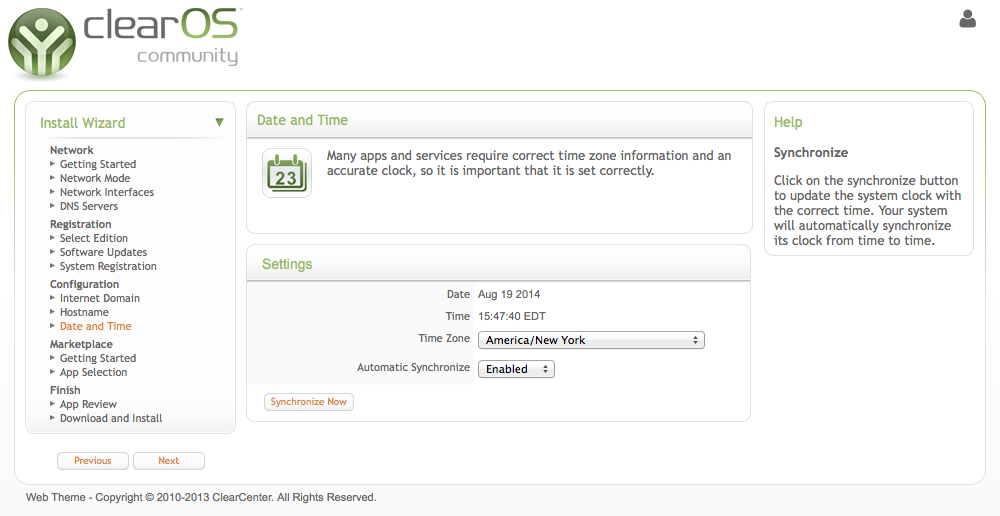This screenshot has height=516, width=1000.
Task: Select the Hostname step
Action: (x=84, y=312)
